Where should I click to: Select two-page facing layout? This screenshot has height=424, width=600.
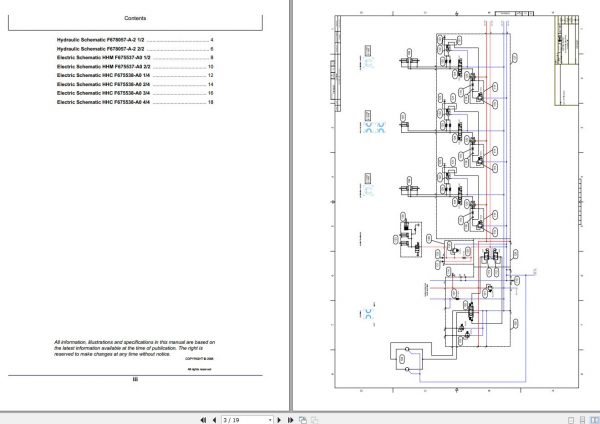click(595, 420)
